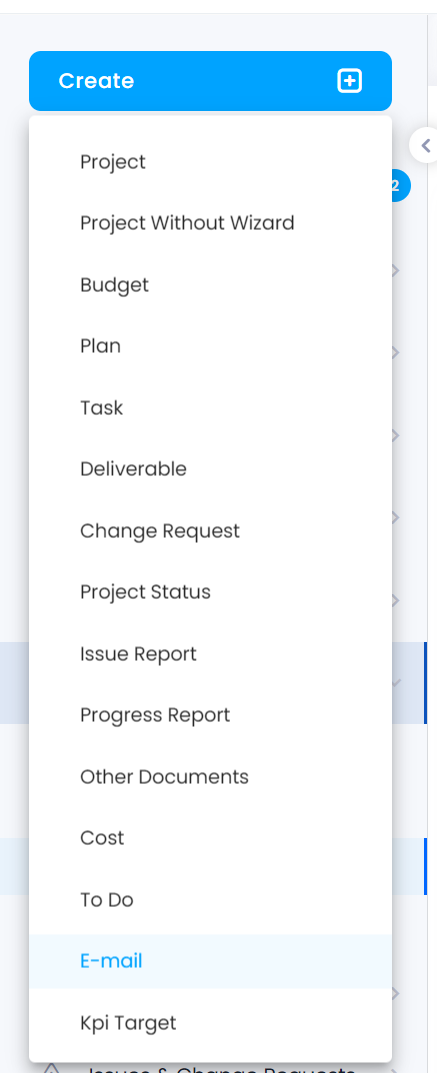The image size is (437, 1073).
Task: Choose Kpi Target at the menu bottom
Action: click(x=210, y=1023)
